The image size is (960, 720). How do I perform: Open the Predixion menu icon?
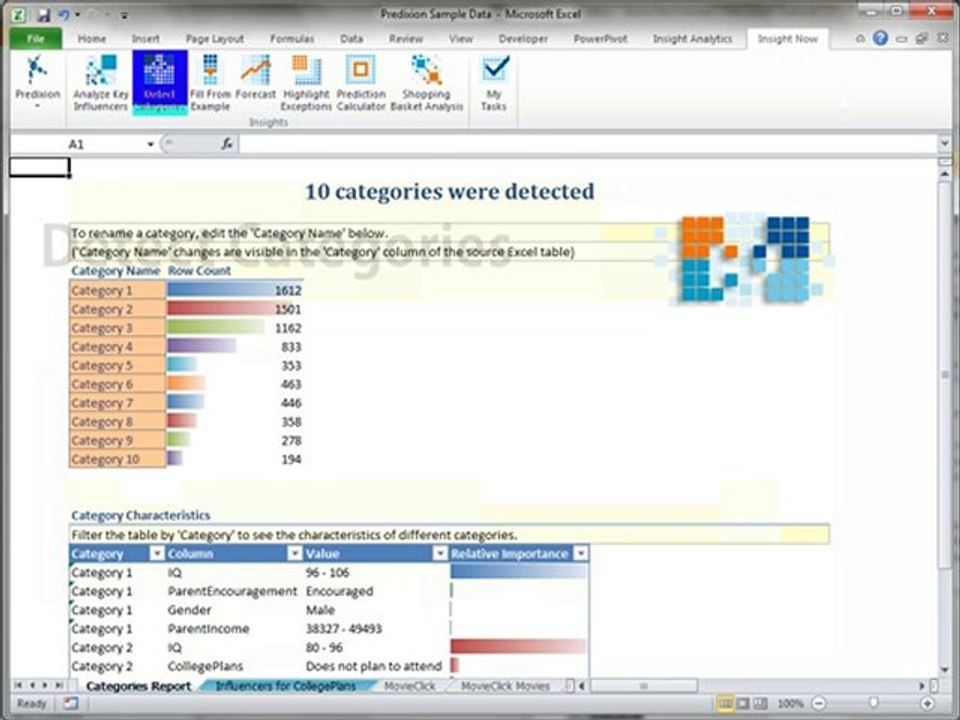(37, 82)
